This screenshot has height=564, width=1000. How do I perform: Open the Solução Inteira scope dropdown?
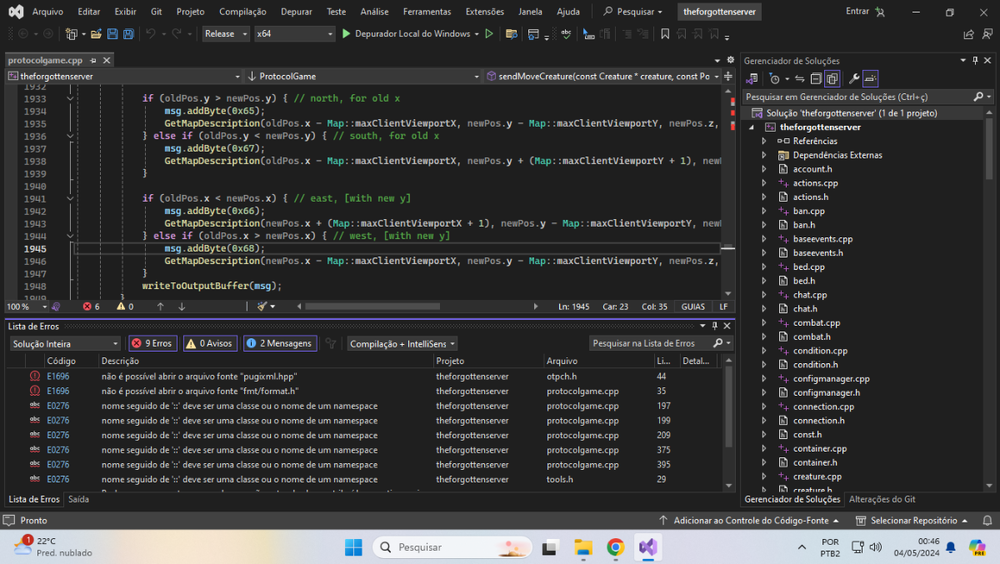click(65, 343)
